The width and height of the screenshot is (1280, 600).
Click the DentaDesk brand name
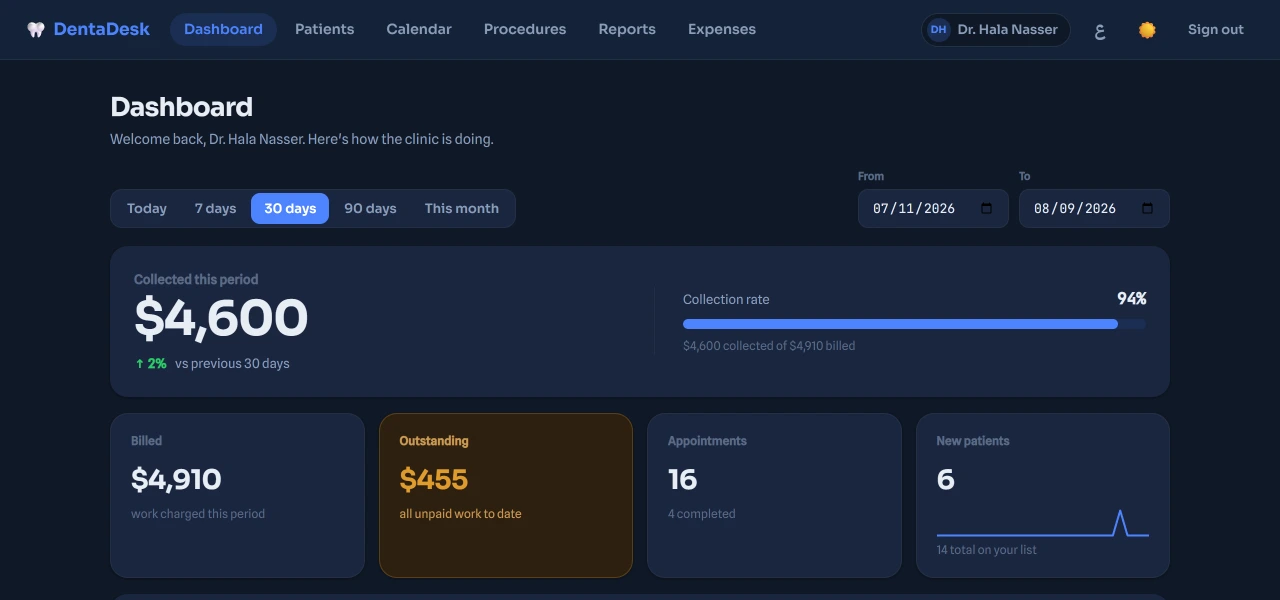[x=102, y=30]
